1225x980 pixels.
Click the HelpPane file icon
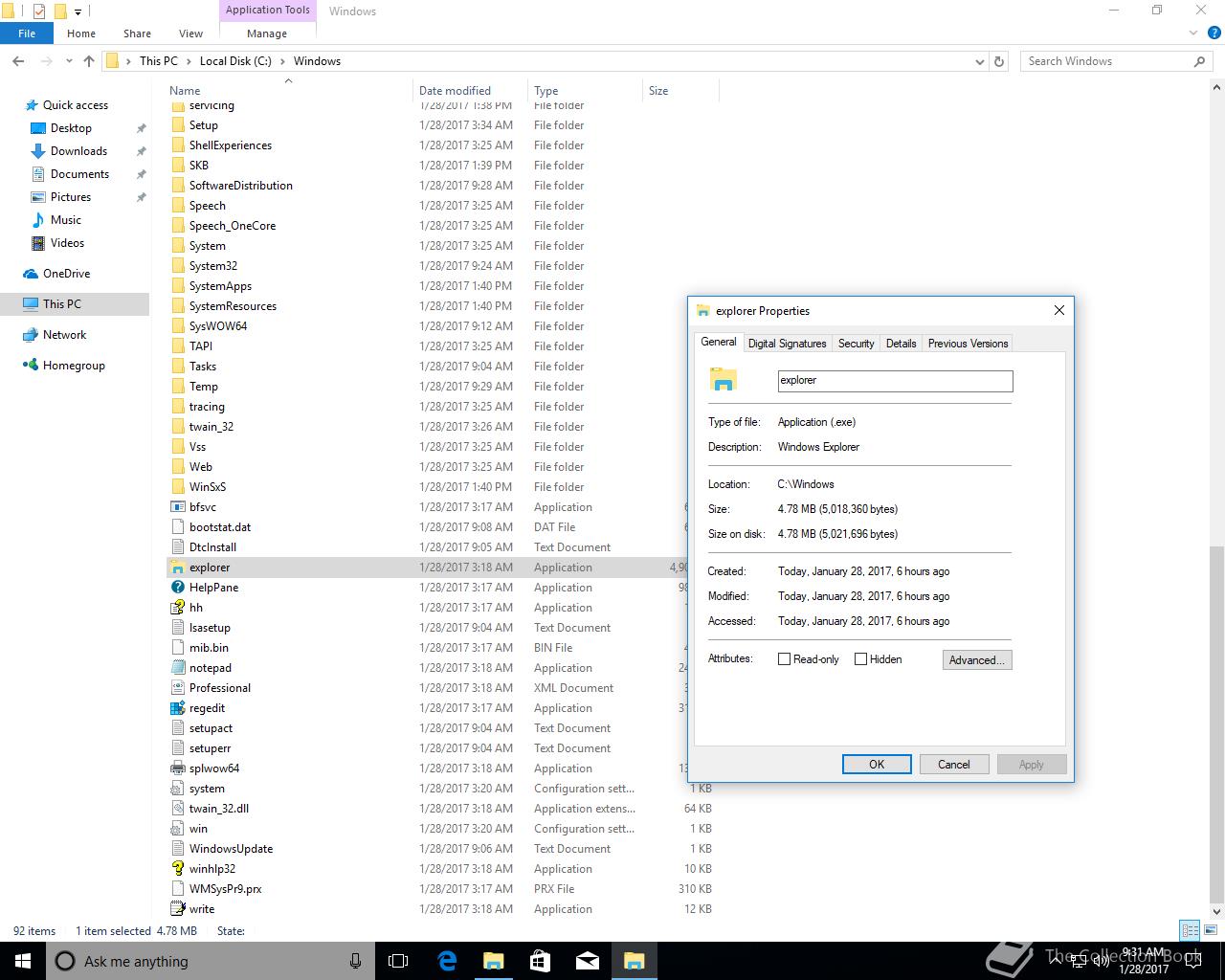177,588
